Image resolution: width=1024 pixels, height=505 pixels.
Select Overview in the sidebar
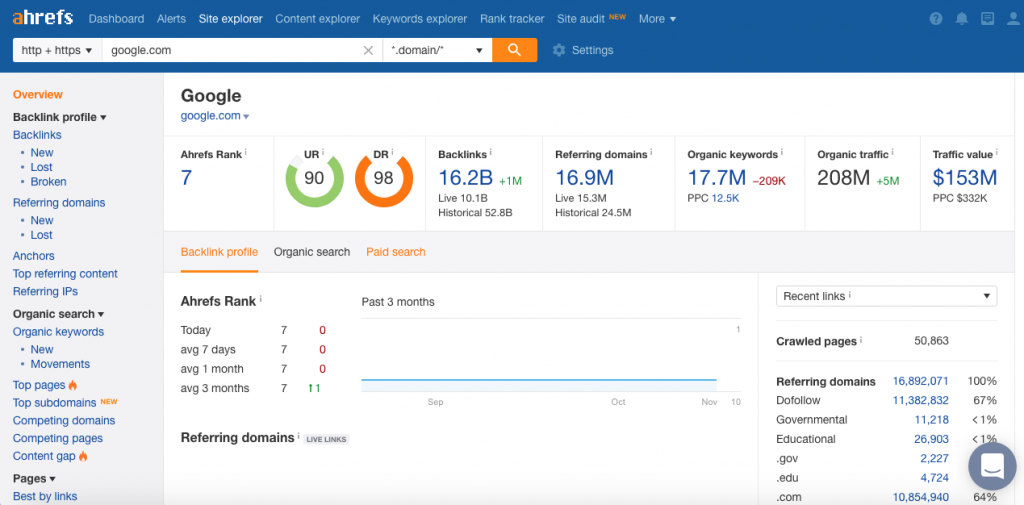38,95
